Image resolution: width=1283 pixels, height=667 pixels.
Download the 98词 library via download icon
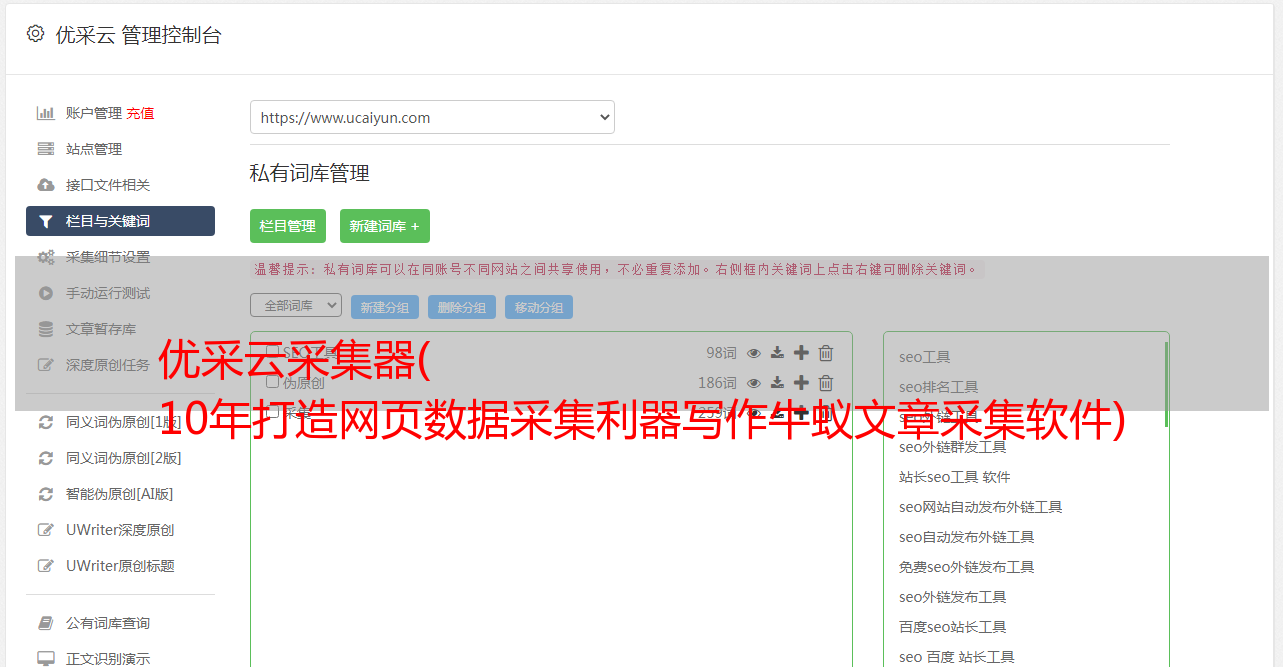[777, 353]
